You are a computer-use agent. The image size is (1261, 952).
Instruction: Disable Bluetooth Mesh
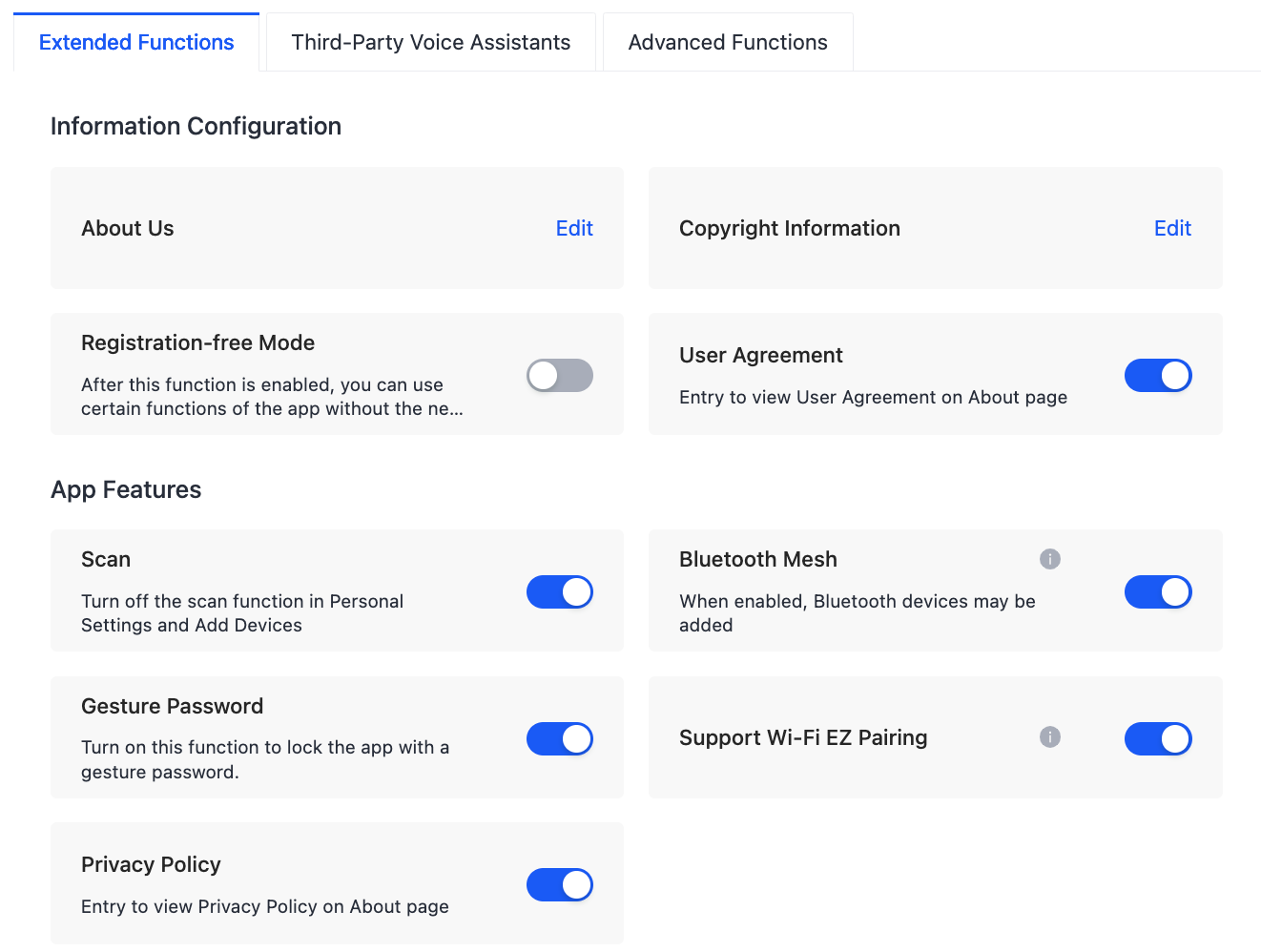[1157, 591]
